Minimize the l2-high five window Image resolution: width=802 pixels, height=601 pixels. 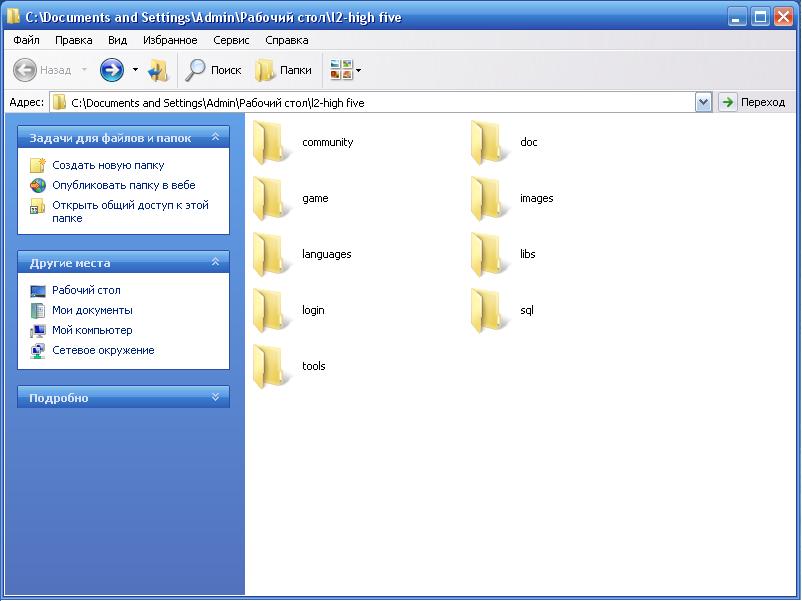[x=737, y=17]
